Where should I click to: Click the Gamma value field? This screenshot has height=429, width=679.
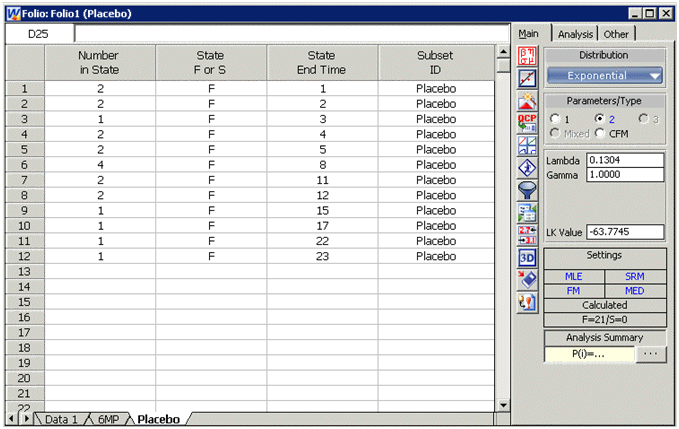[x=625, y=174]
